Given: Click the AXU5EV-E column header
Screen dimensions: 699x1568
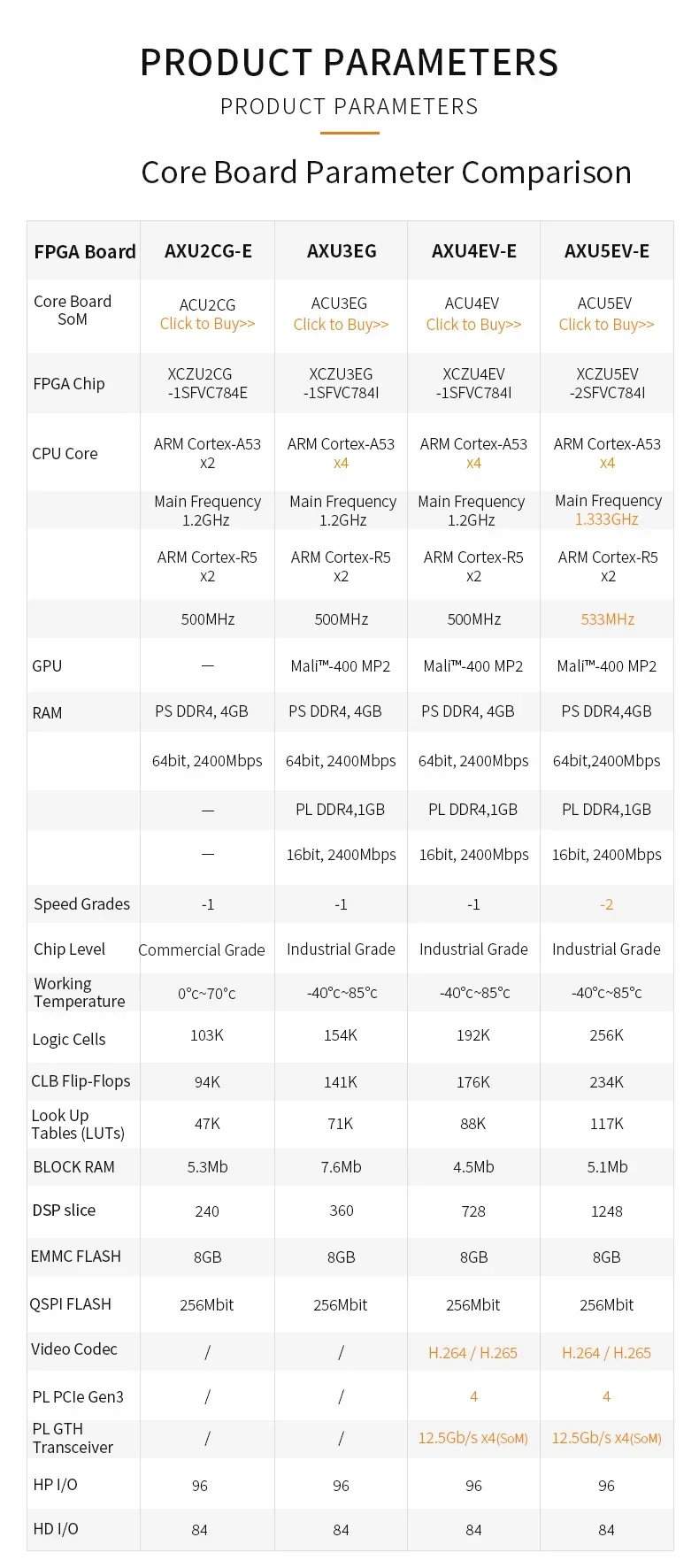Looking at the screenshot, I should [606, 251].
